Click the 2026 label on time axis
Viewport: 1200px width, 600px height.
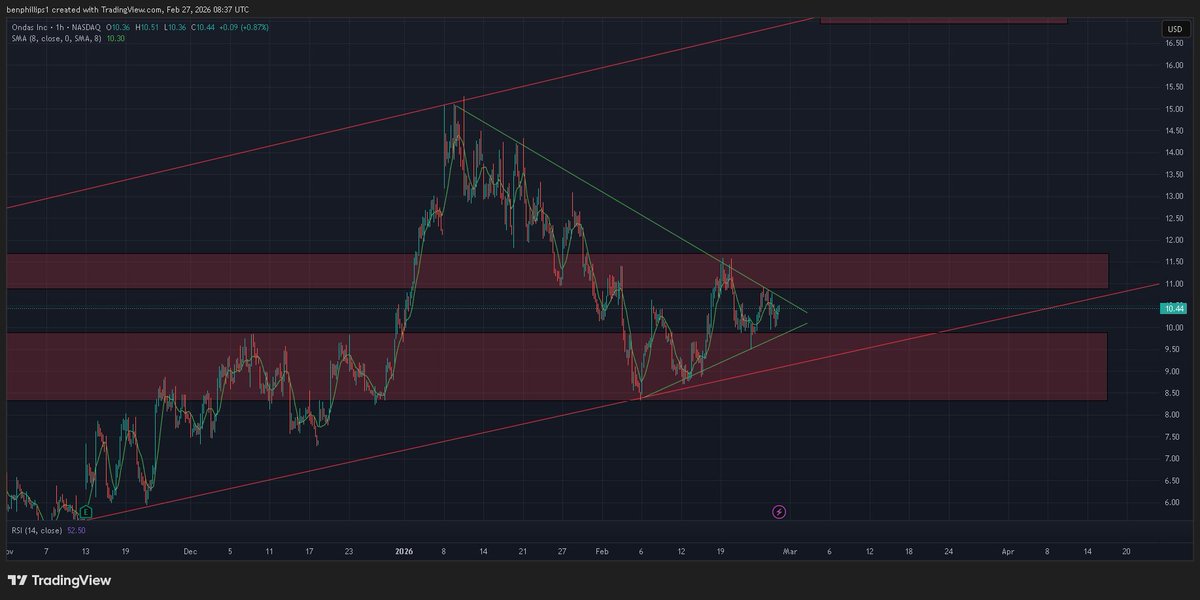coord(404,550)
